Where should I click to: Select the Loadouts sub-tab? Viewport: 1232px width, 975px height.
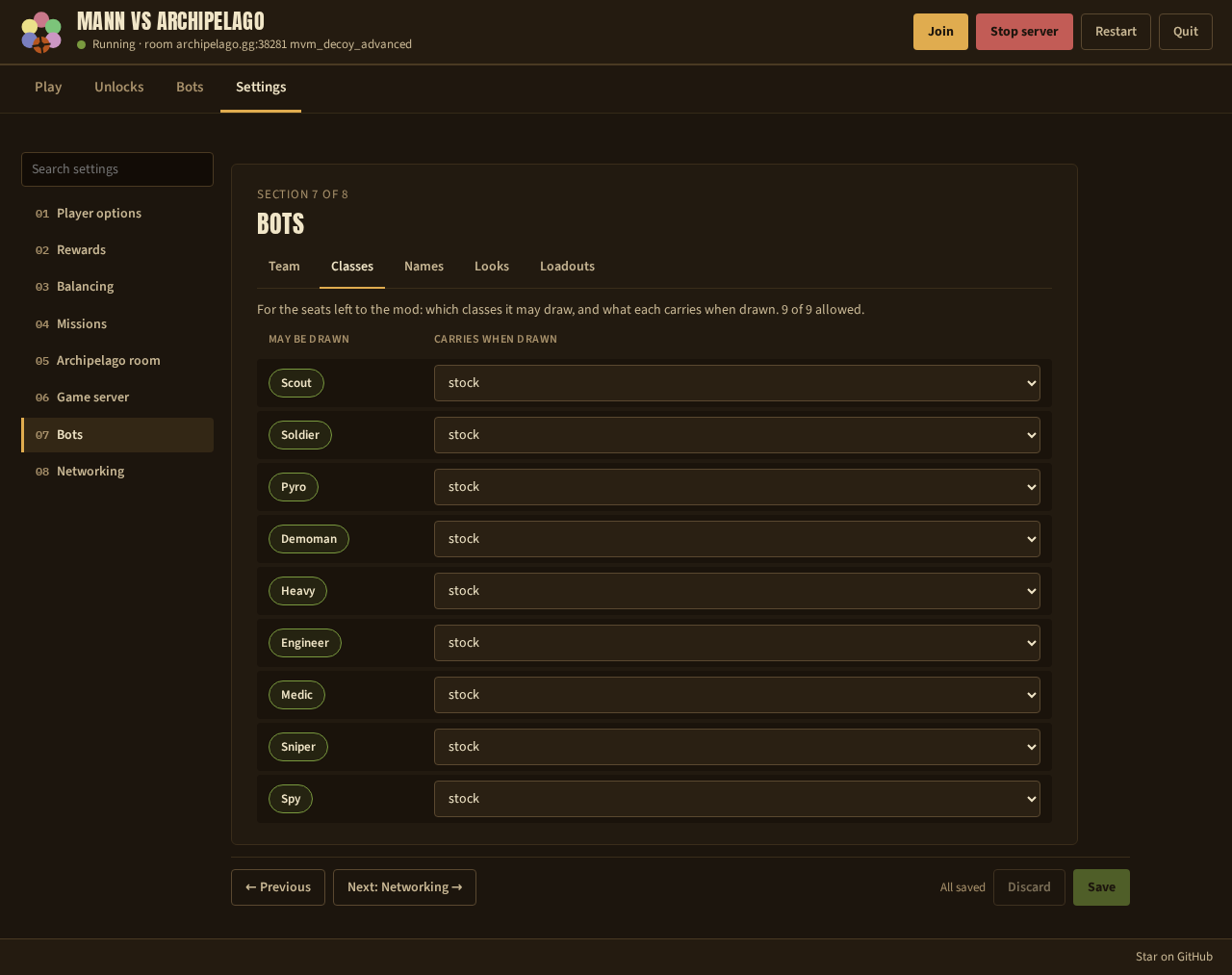567,267
